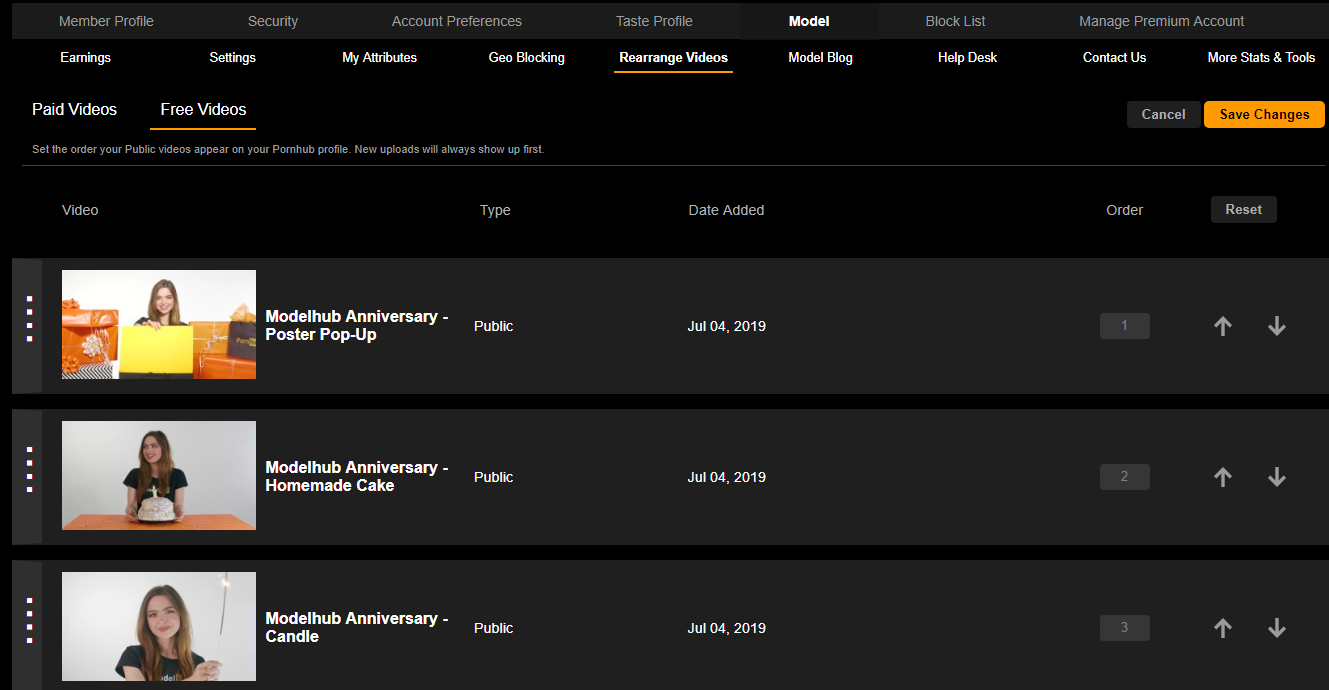Switch to the Paid Videos list
The width and height of the screenshot is (1329, 690).
click(x=75, y=109)
